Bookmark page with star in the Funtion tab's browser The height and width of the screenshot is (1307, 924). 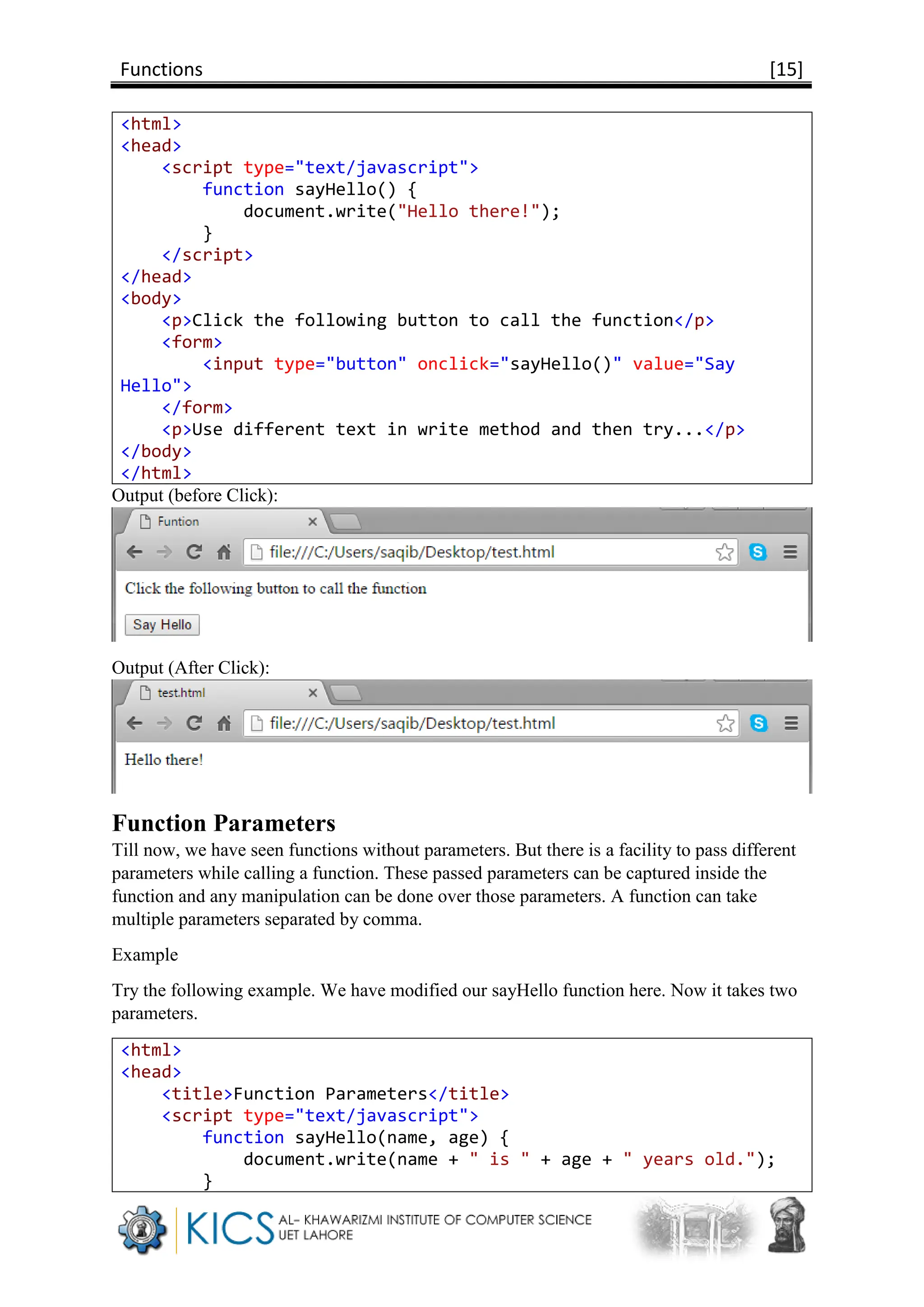tap(724, 552)
